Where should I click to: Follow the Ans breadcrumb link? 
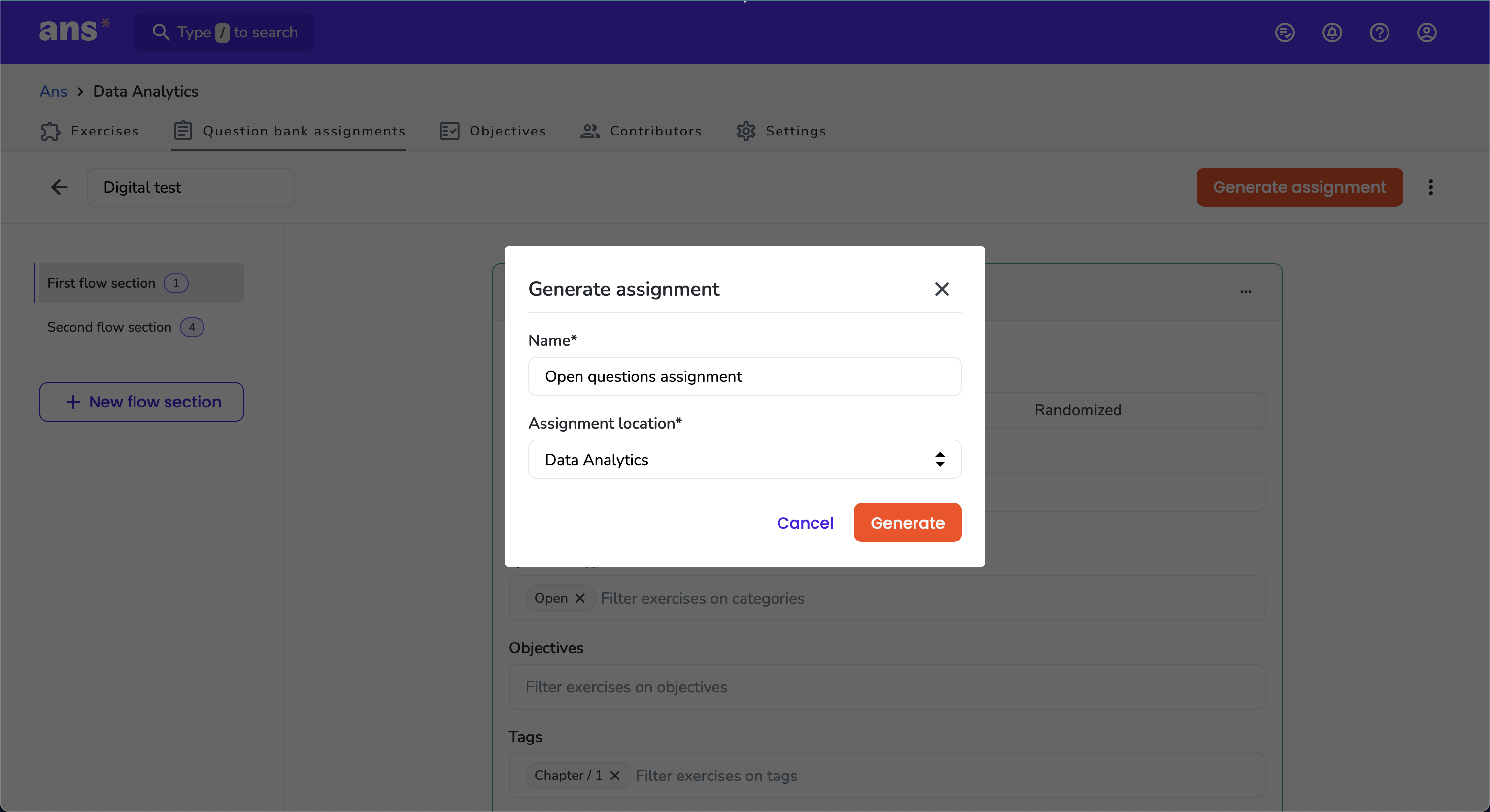pyautogui.click(x=53, y=91)
